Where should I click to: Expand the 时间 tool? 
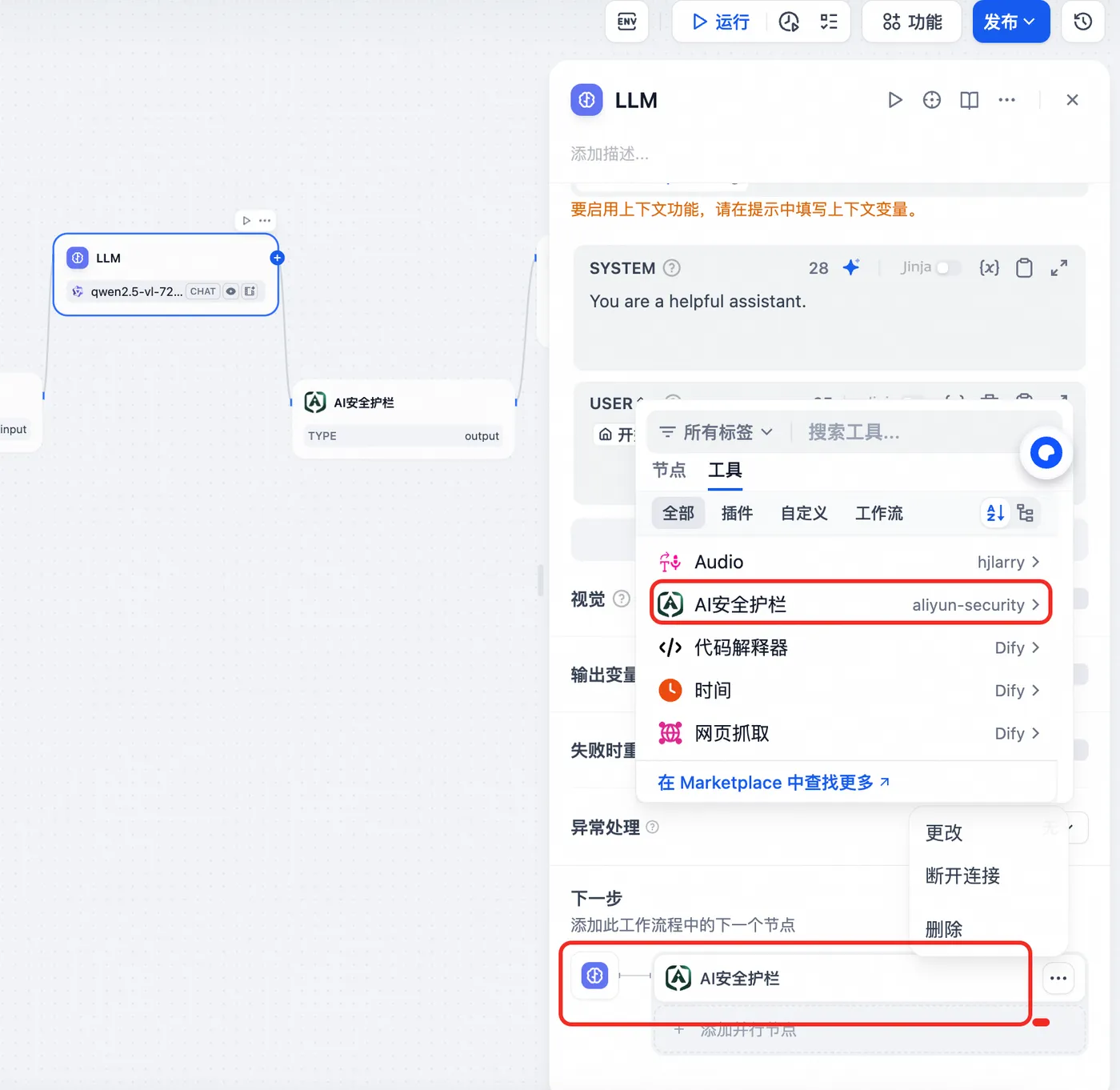850,690
